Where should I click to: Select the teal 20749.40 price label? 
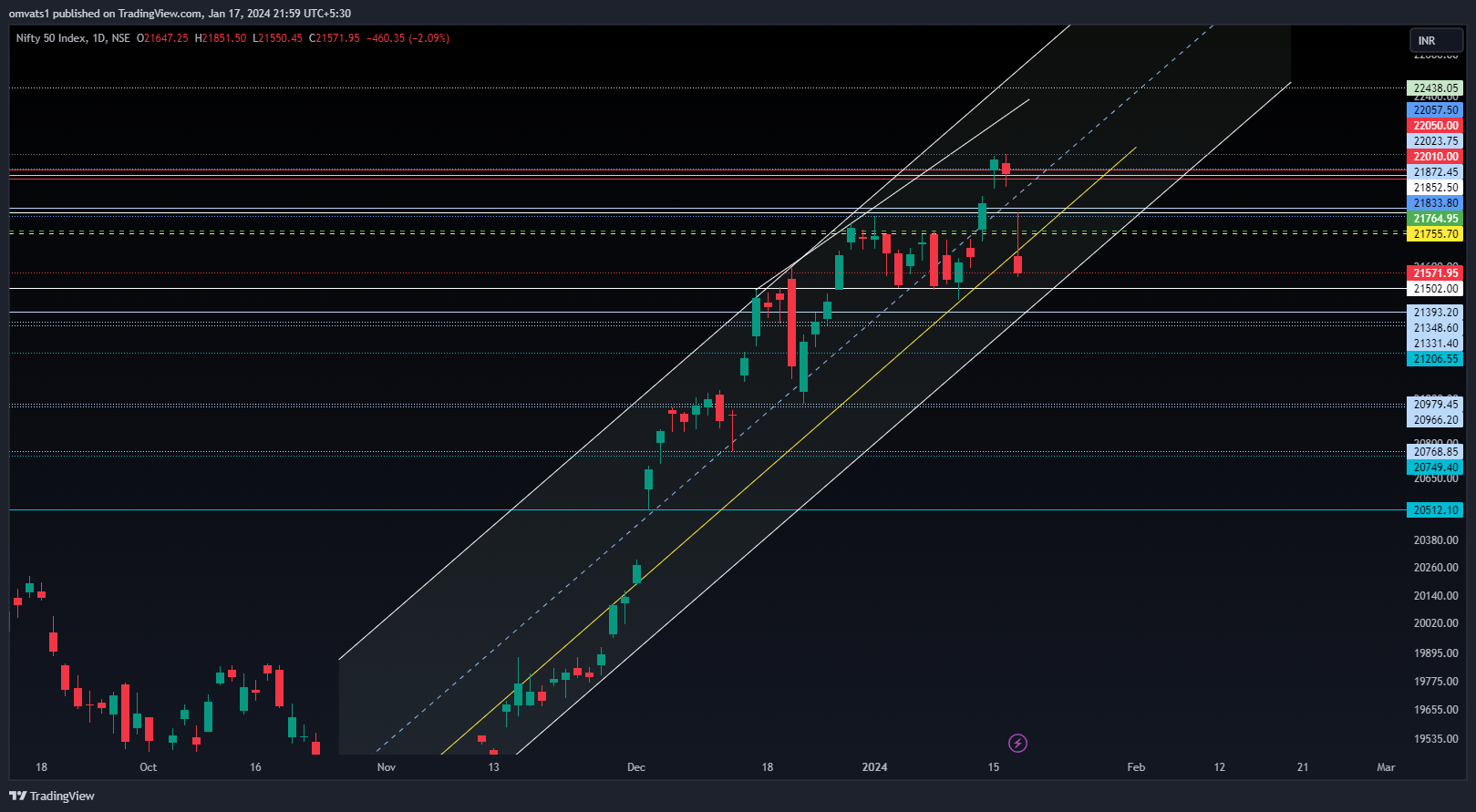[x=1435, y=468]
